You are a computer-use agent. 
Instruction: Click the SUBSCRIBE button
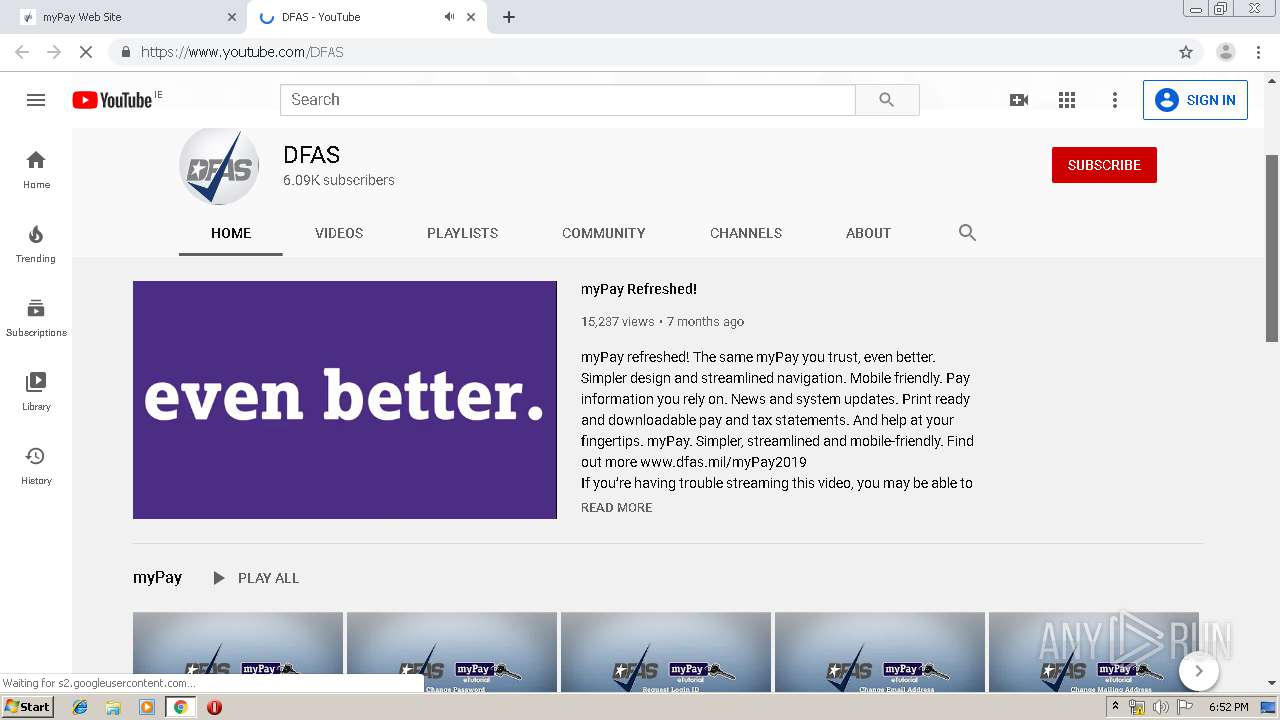pyautogui.click(x=1104, y=165)
